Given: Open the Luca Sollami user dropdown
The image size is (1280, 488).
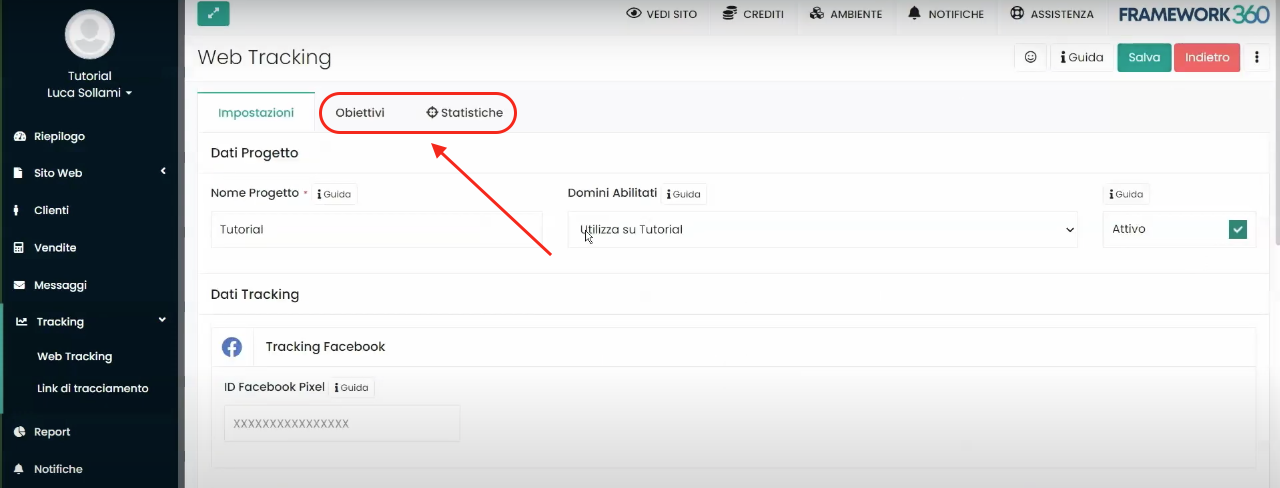Looking at the screenshot, I should [90, 93].
